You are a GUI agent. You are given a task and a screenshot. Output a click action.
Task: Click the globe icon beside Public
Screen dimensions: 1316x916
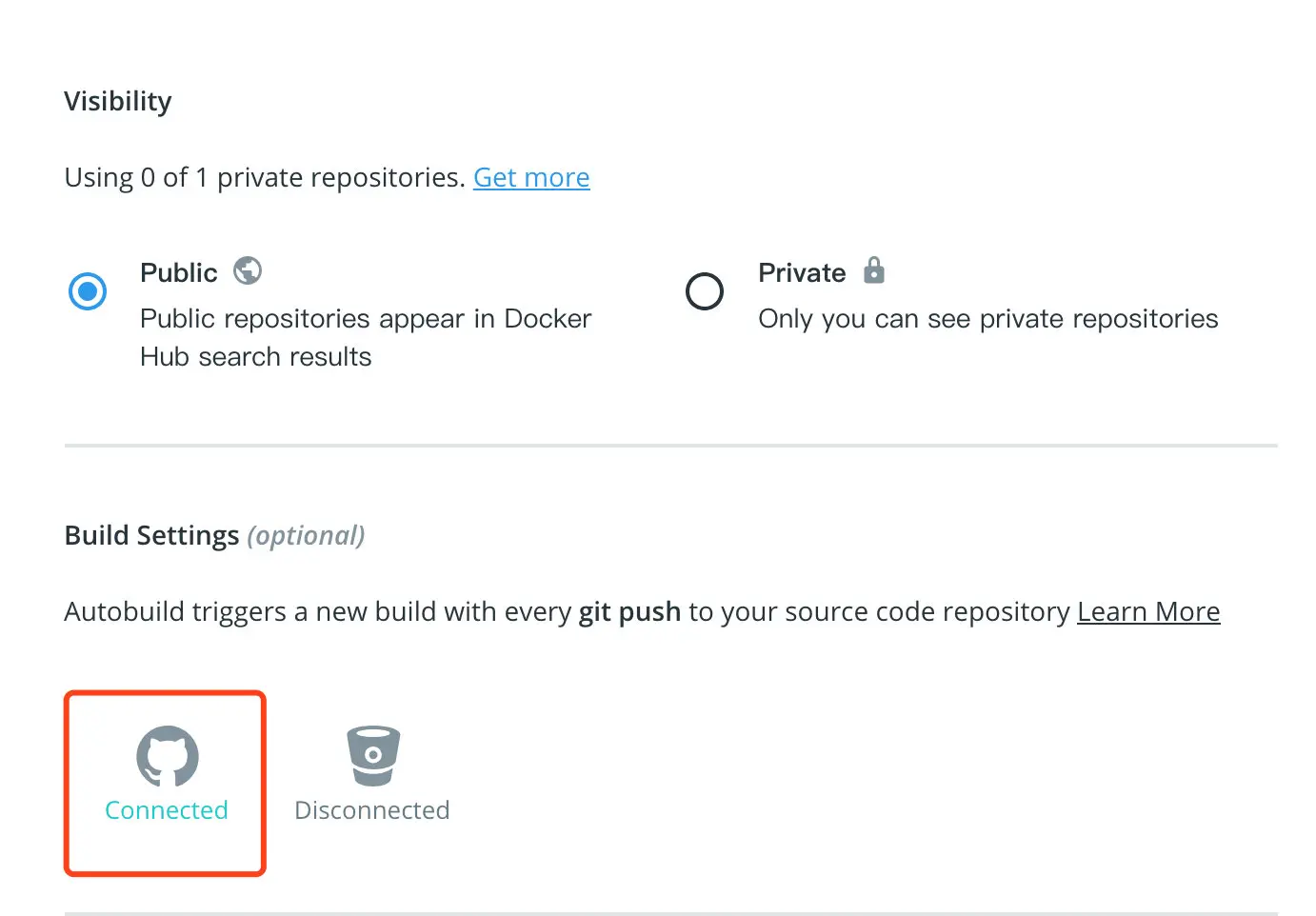tap(248, 271)
